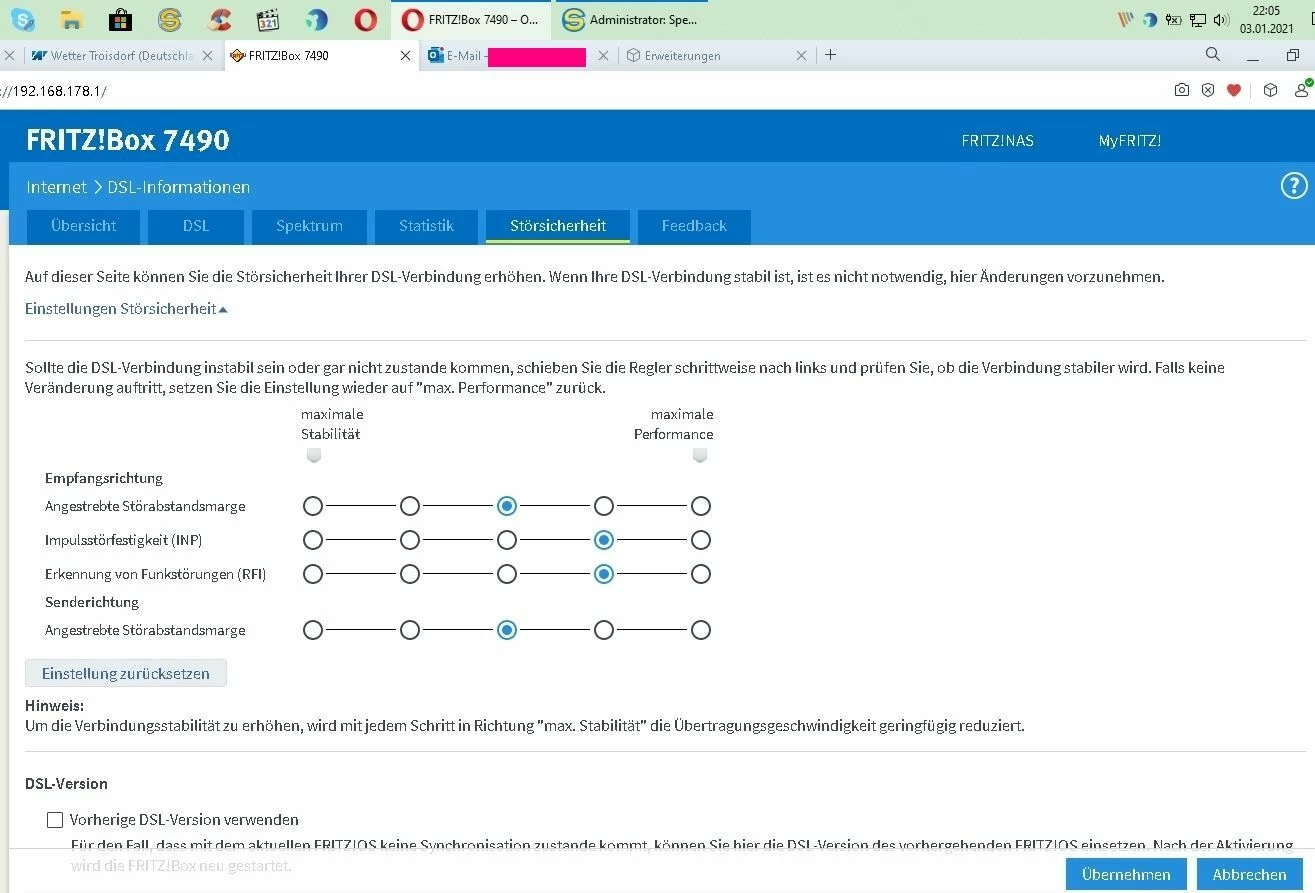Screen dimensions: 1315x893
Task: Set Funkstörungen (RFI) to maximale Stabilität
Action: coord(313,574)
